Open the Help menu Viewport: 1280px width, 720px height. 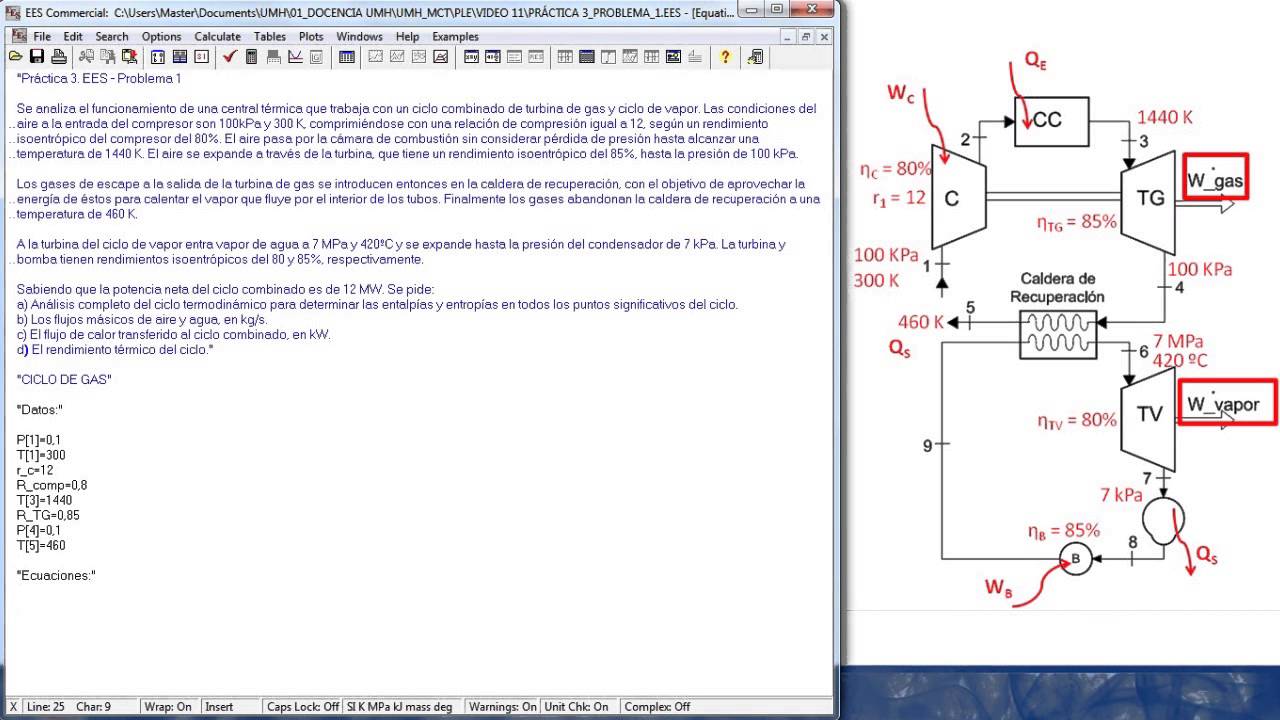(407, 36)
